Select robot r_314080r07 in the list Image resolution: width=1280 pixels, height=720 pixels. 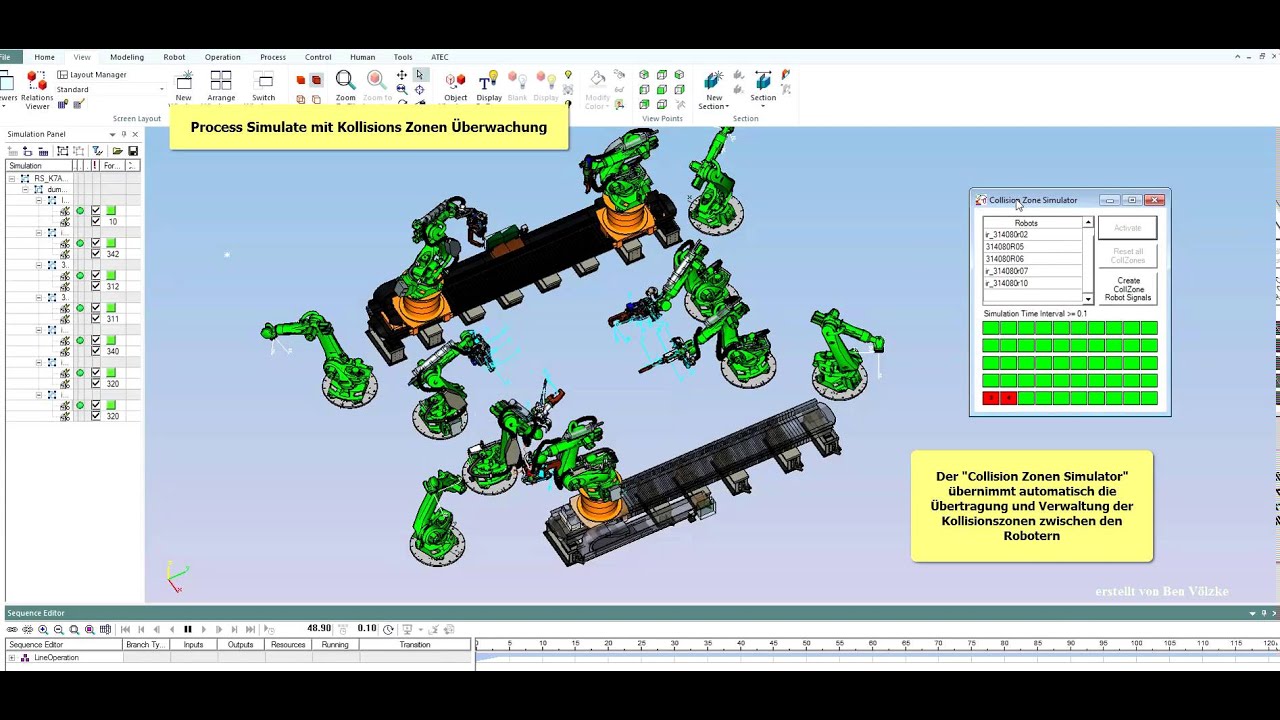pos(1032,271)
